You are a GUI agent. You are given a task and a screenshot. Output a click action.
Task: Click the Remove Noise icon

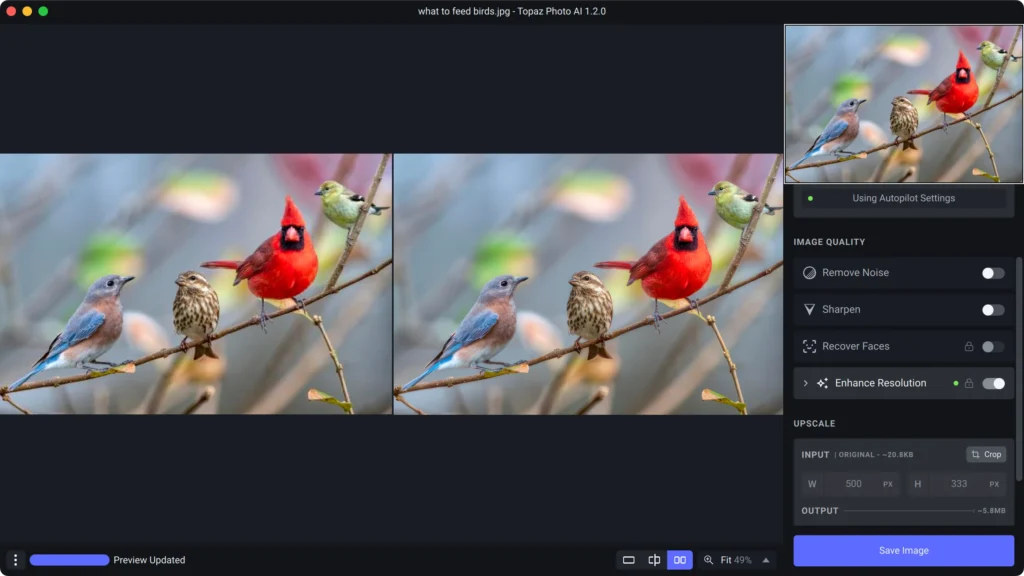pyautogui.click(x=810, y=273)
